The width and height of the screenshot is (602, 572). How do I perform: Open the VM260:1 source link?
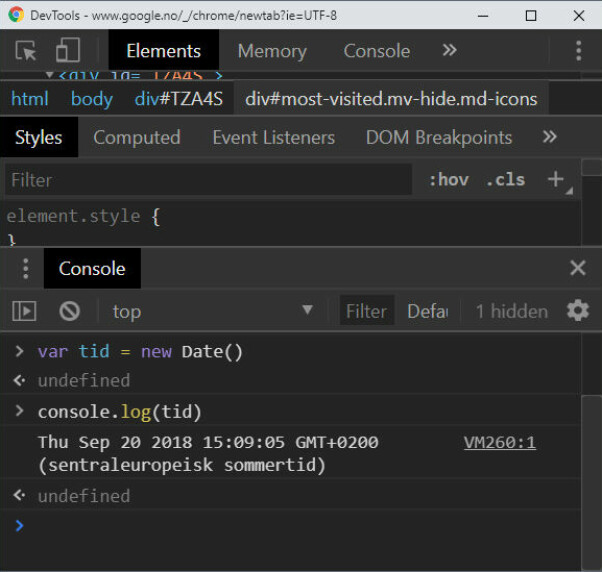point(499,443)
